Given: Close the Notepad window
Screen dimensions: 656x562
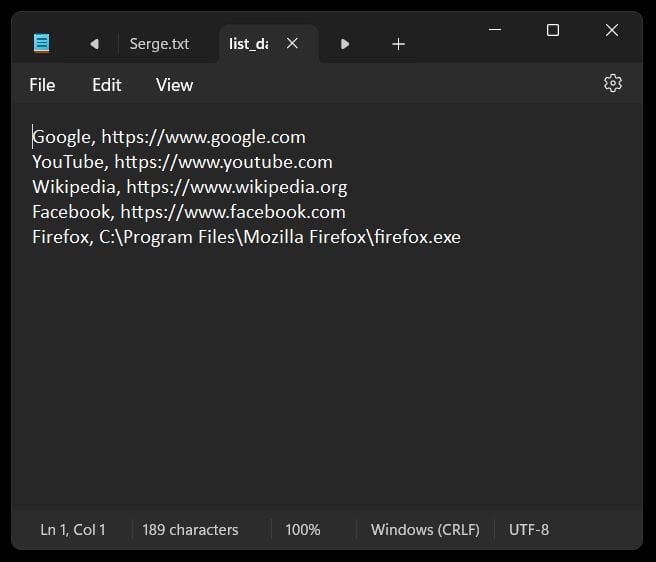Looking at the screenshot, I should [612, 30].
